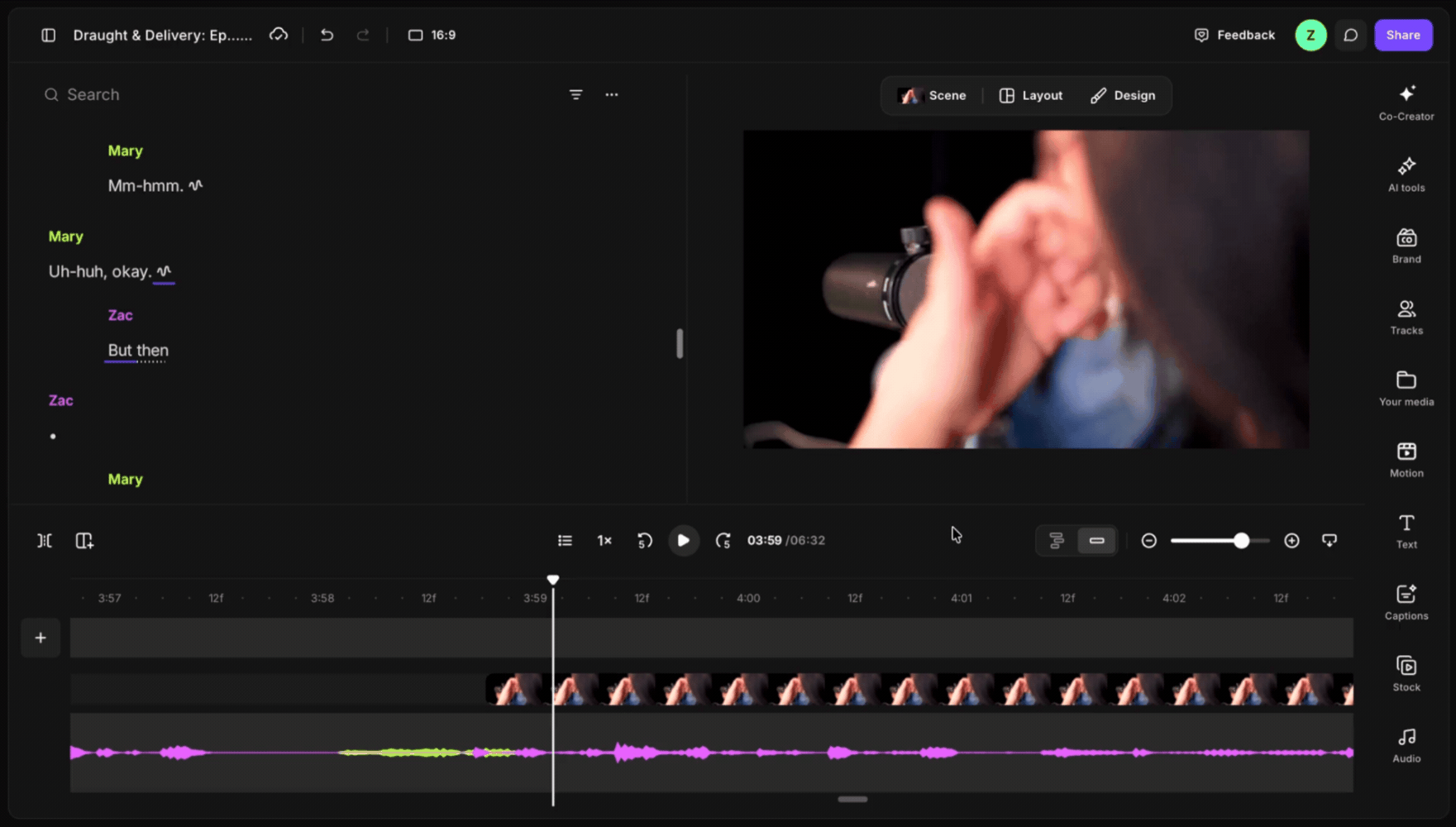
Task: Toggle the left sidebar panel icon
Action: tap(48, 35)
